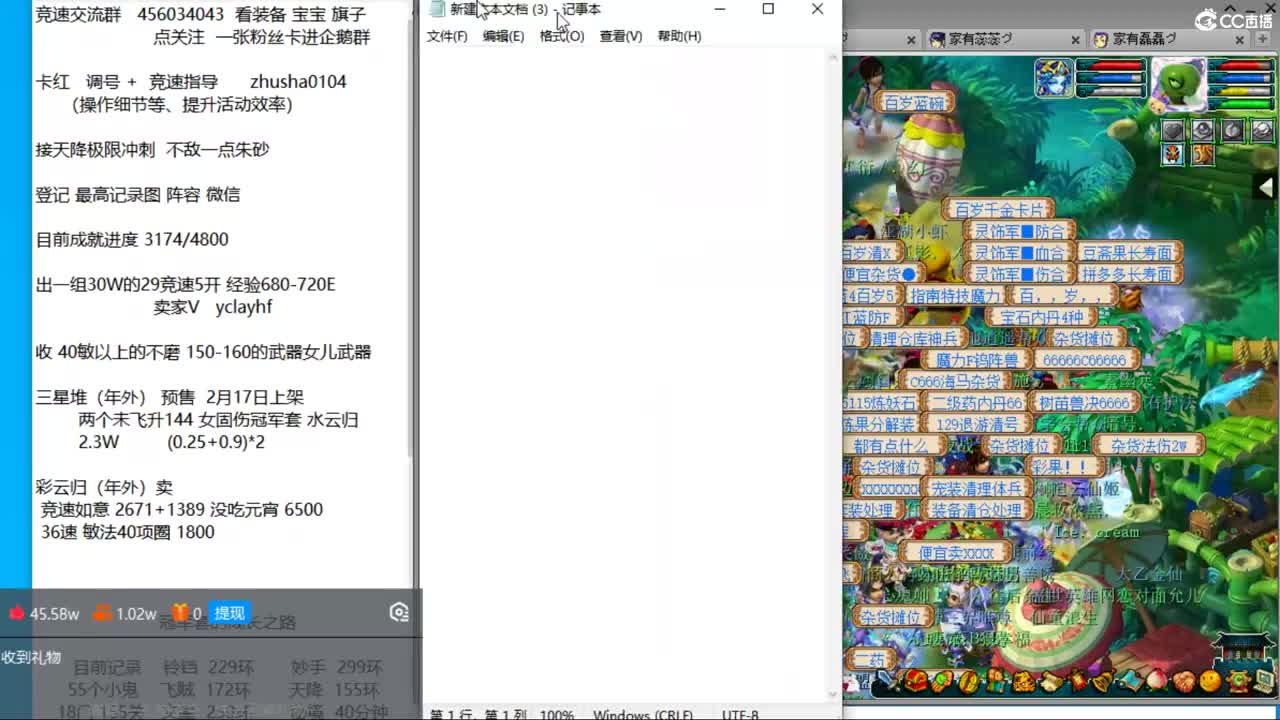Image resolution: width=1280 pixels, height=720 pixels.
Task: Click the orange followers icon
Action: click(x=101, y=613)
